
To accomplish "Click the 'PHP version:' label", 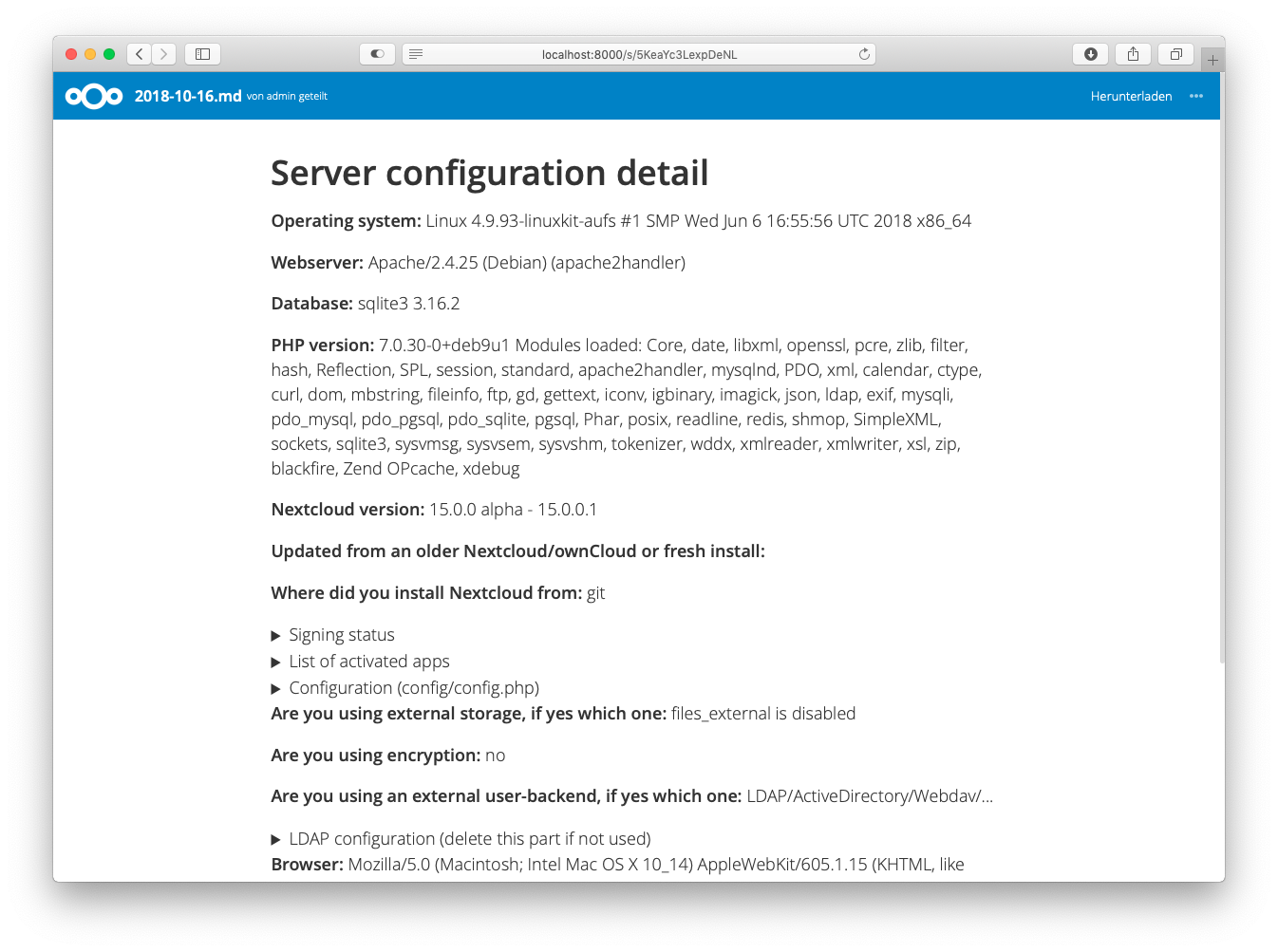I will tap(323, 345).
